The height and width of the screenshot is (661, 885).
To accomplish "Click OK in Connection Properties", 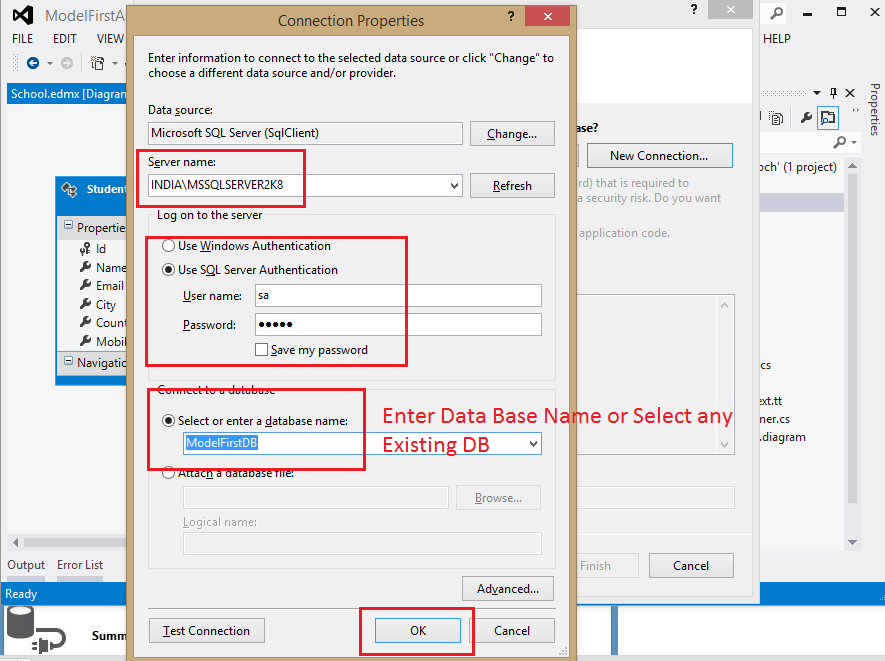I will pyautogui.click(x=418, y=631).
